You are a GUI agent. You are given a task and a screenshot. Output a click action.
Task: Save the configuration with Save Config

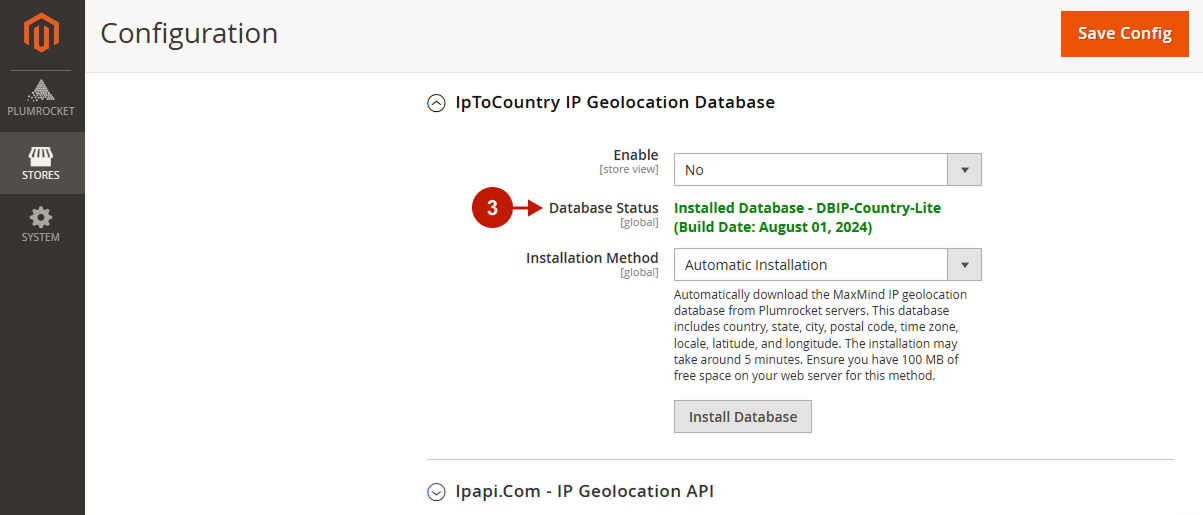tap(1125, 34)
